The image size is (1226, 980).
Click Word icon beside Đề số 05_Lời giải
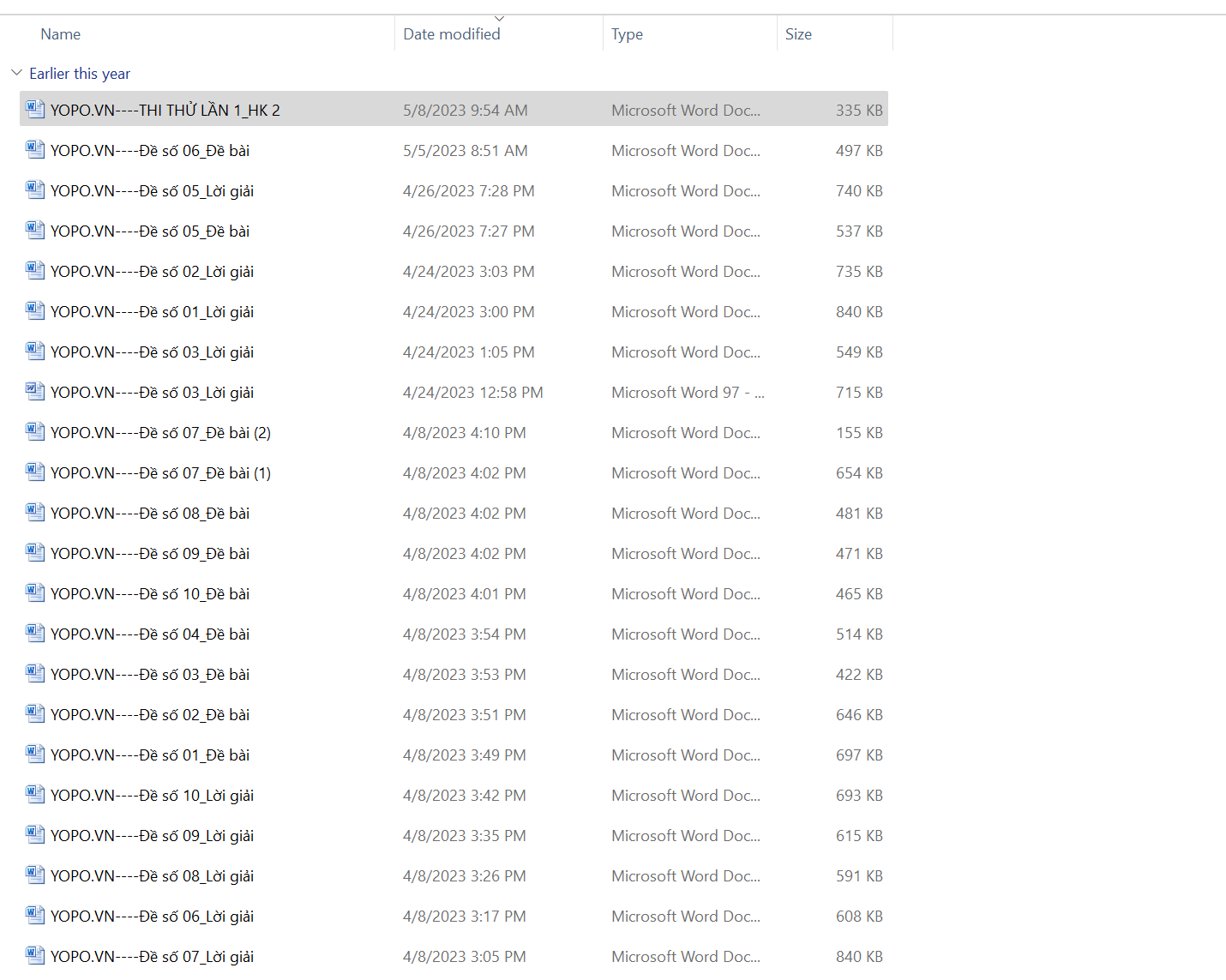coord(35,189)
